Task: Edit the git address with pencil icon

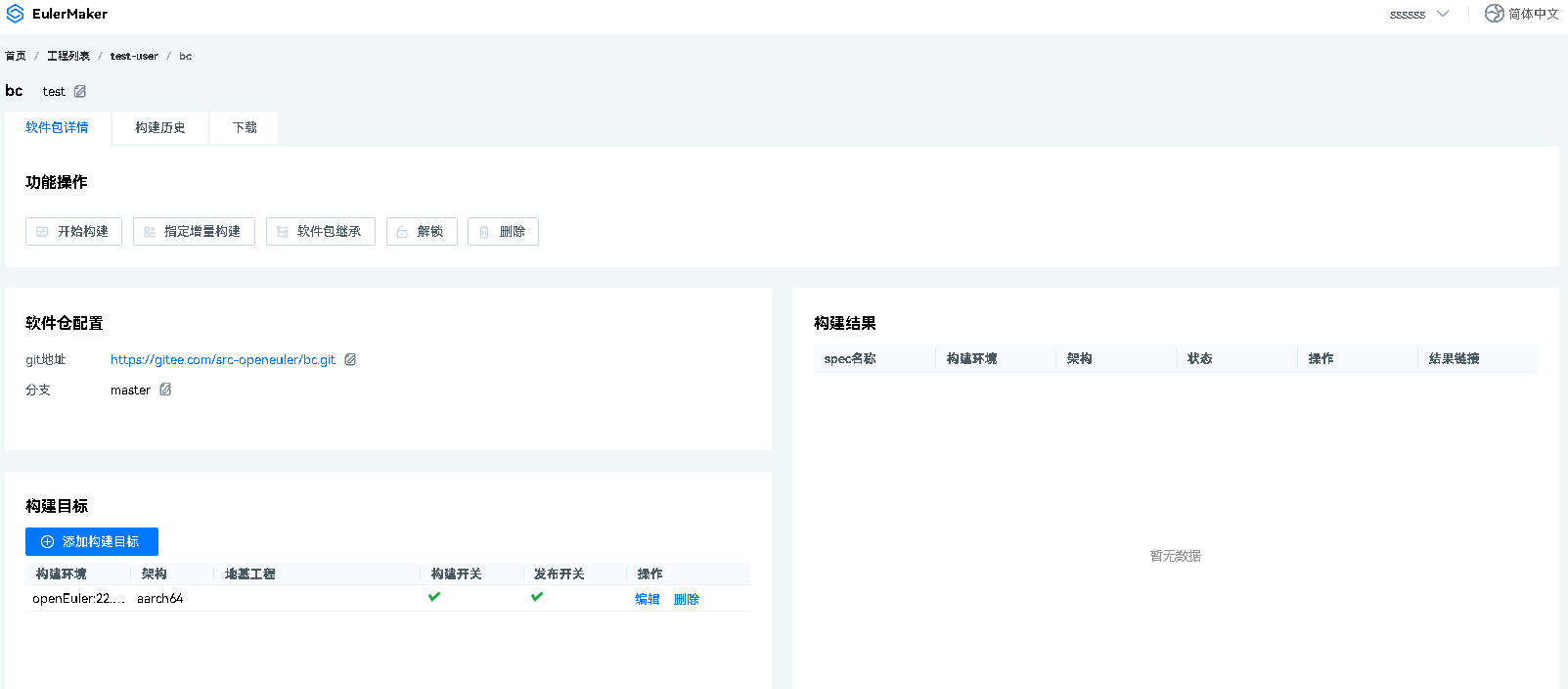Action: [x=350, y=360]
